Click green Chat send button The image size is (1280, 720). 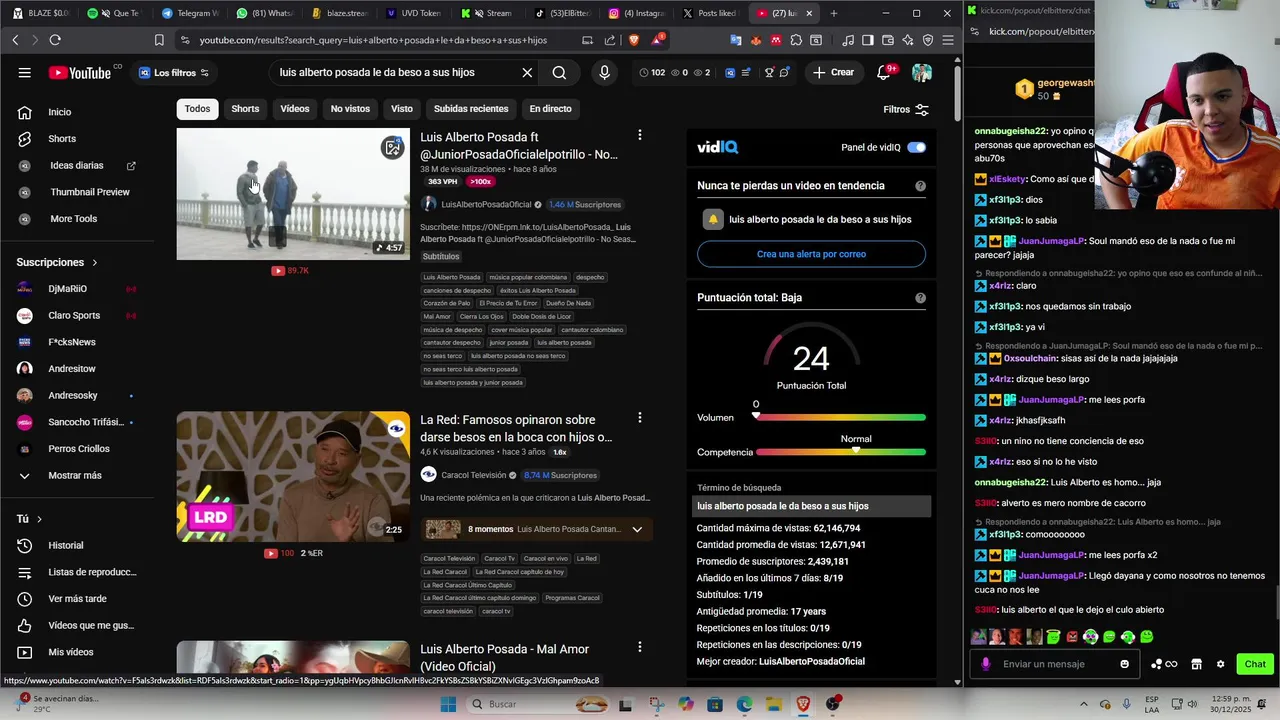tap(1255, 664)
